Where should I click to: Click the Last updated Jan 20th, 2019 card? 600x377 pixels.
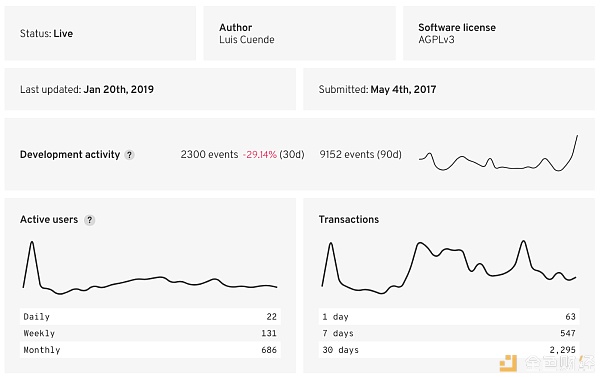(x=150, y=89)
